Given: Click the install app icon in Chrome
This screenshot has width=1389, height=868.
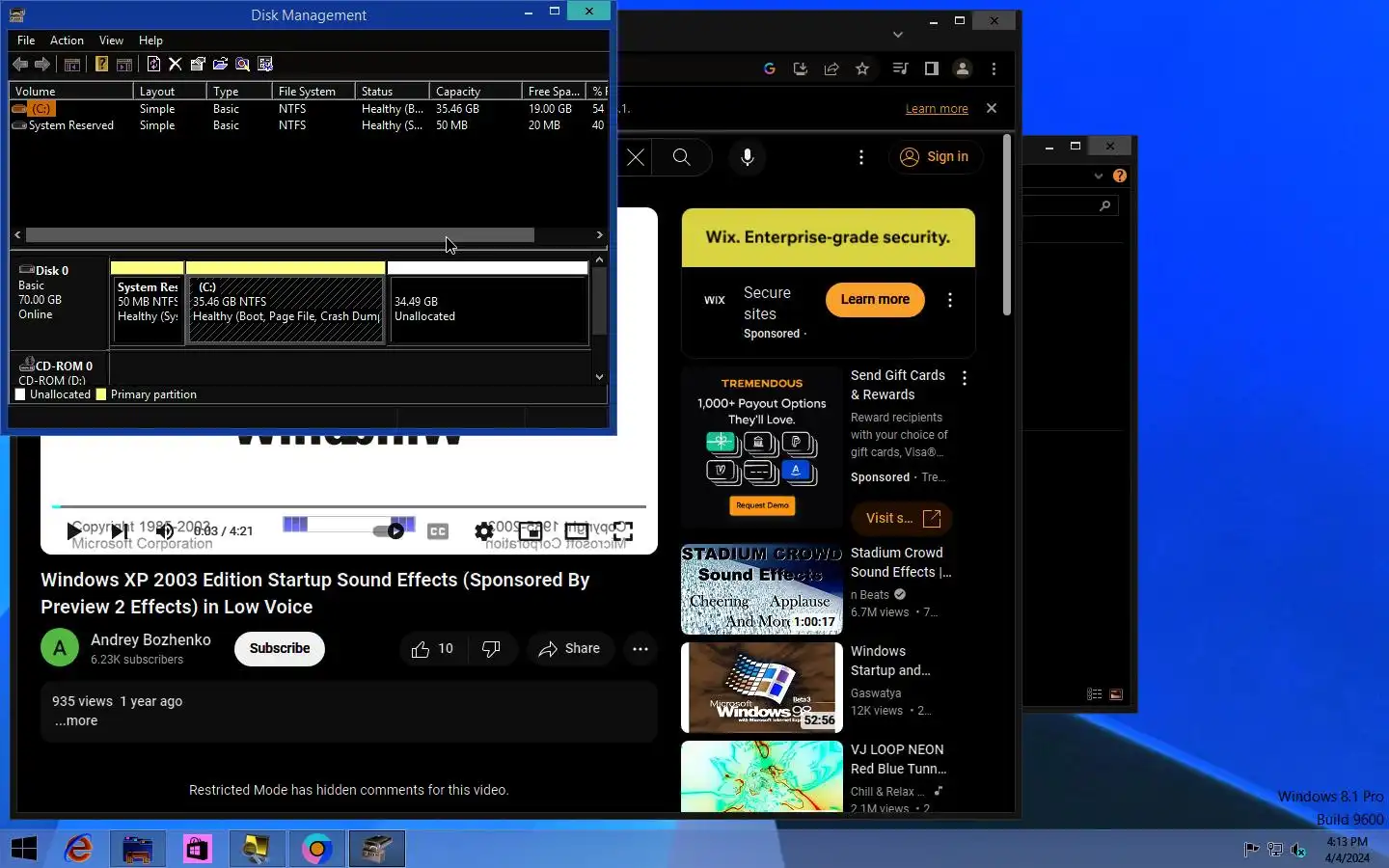Looking at the screenshot, I should coord(800,68).
